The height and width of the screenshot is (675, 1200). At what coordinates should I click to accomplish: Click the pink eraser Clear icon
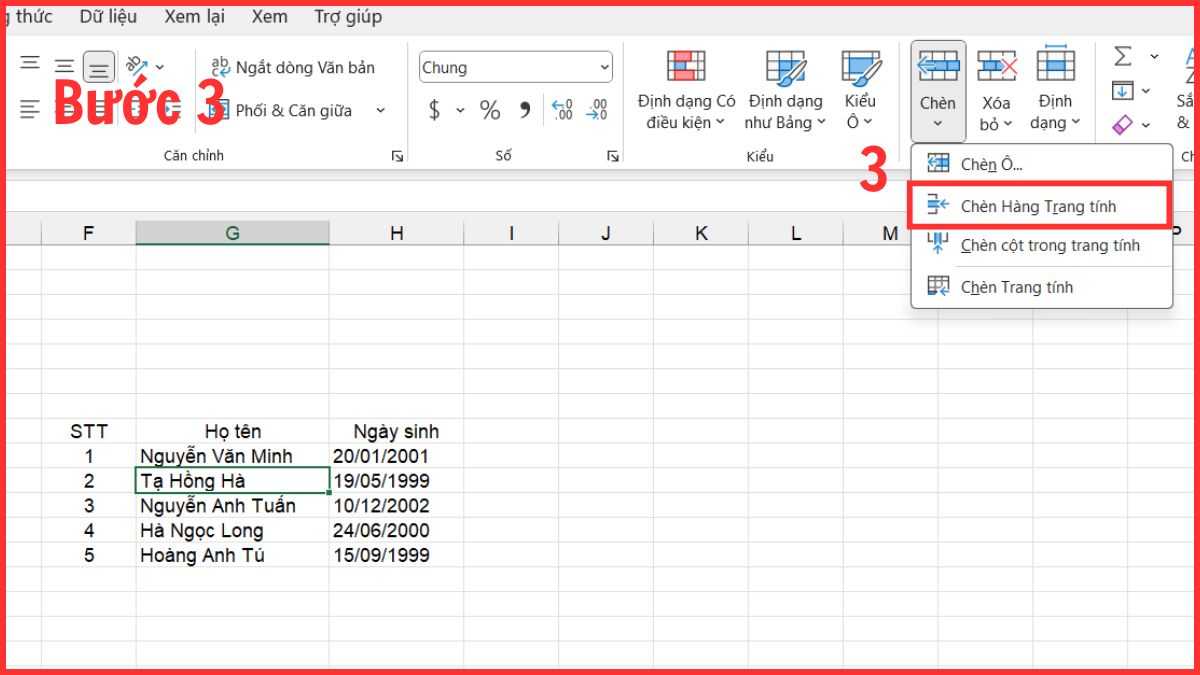[x=1122, y=124]
